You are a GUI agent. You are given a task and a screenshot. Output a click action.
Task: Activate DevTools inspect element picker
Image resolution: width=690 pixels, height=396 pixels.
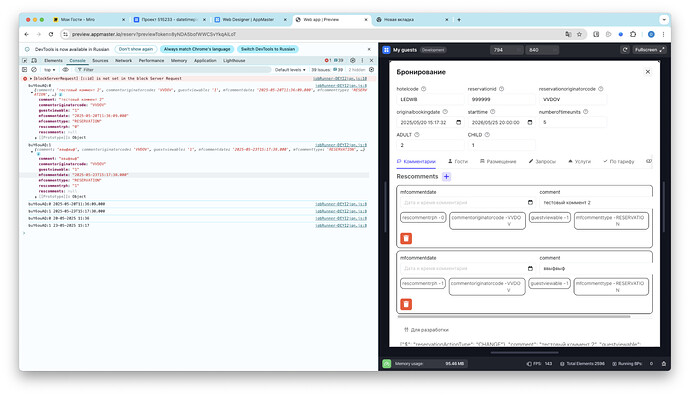[x=25, y=60]
